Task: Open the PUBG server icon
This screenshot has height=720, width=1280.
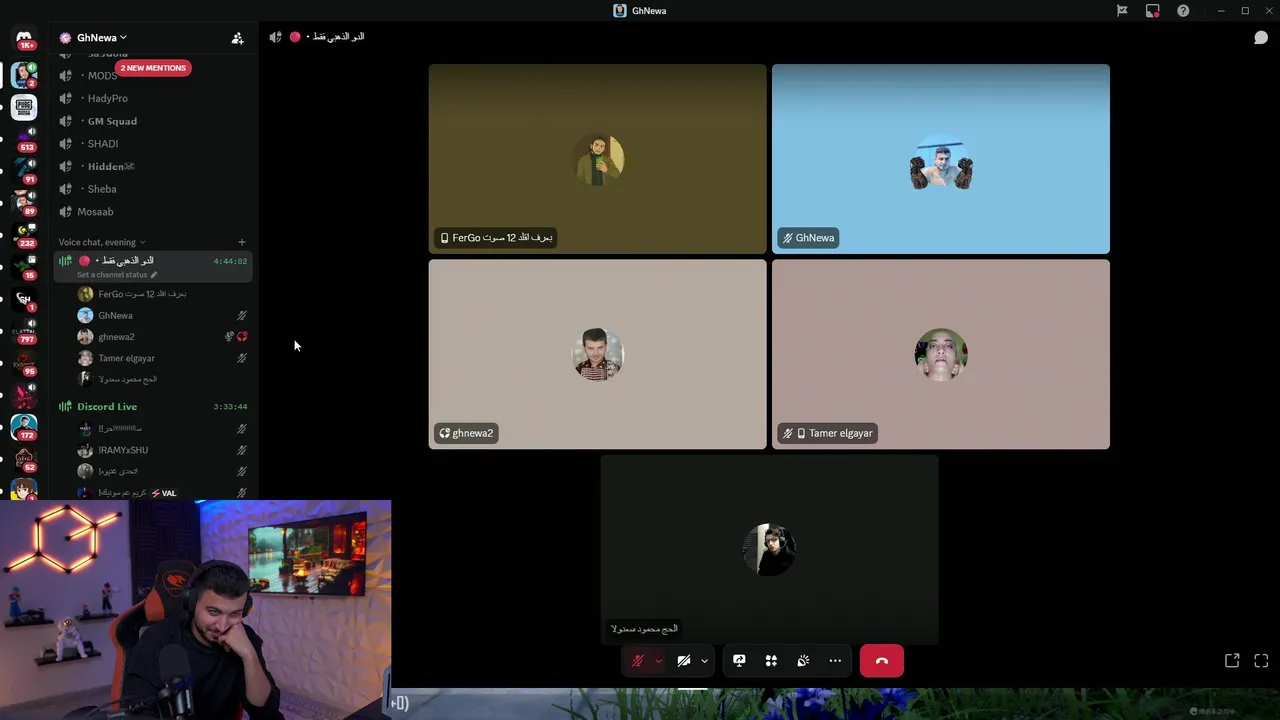Action: [24, 106]
